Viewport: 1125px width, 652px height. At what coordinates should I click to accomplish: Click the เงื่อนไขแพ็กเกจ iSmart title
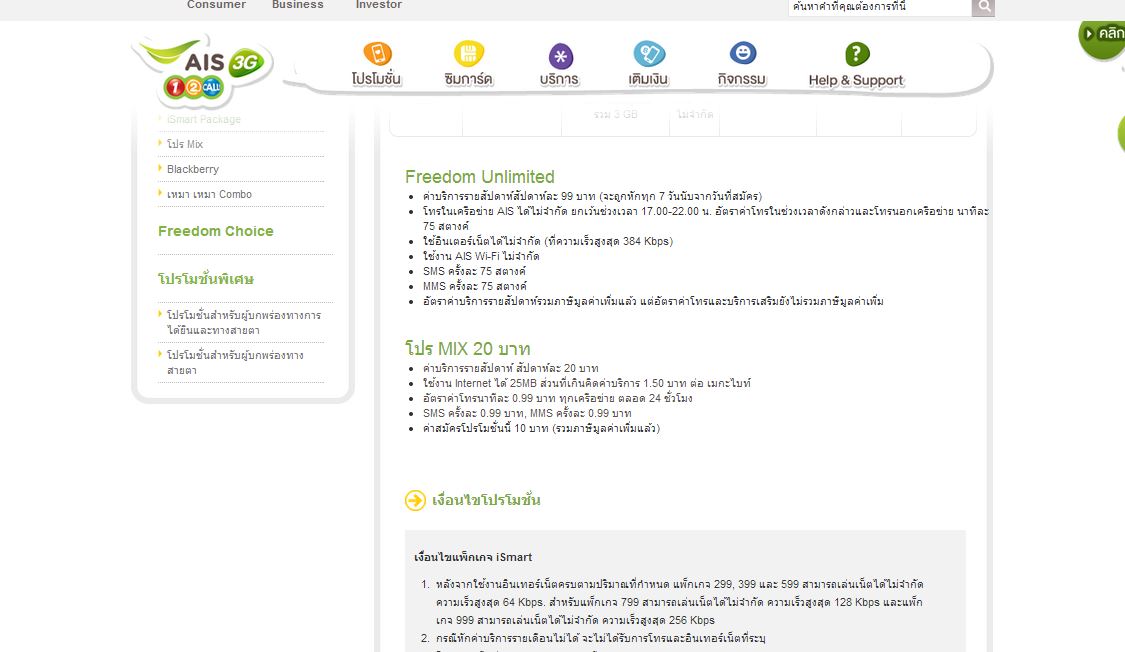tap(473, 557)
